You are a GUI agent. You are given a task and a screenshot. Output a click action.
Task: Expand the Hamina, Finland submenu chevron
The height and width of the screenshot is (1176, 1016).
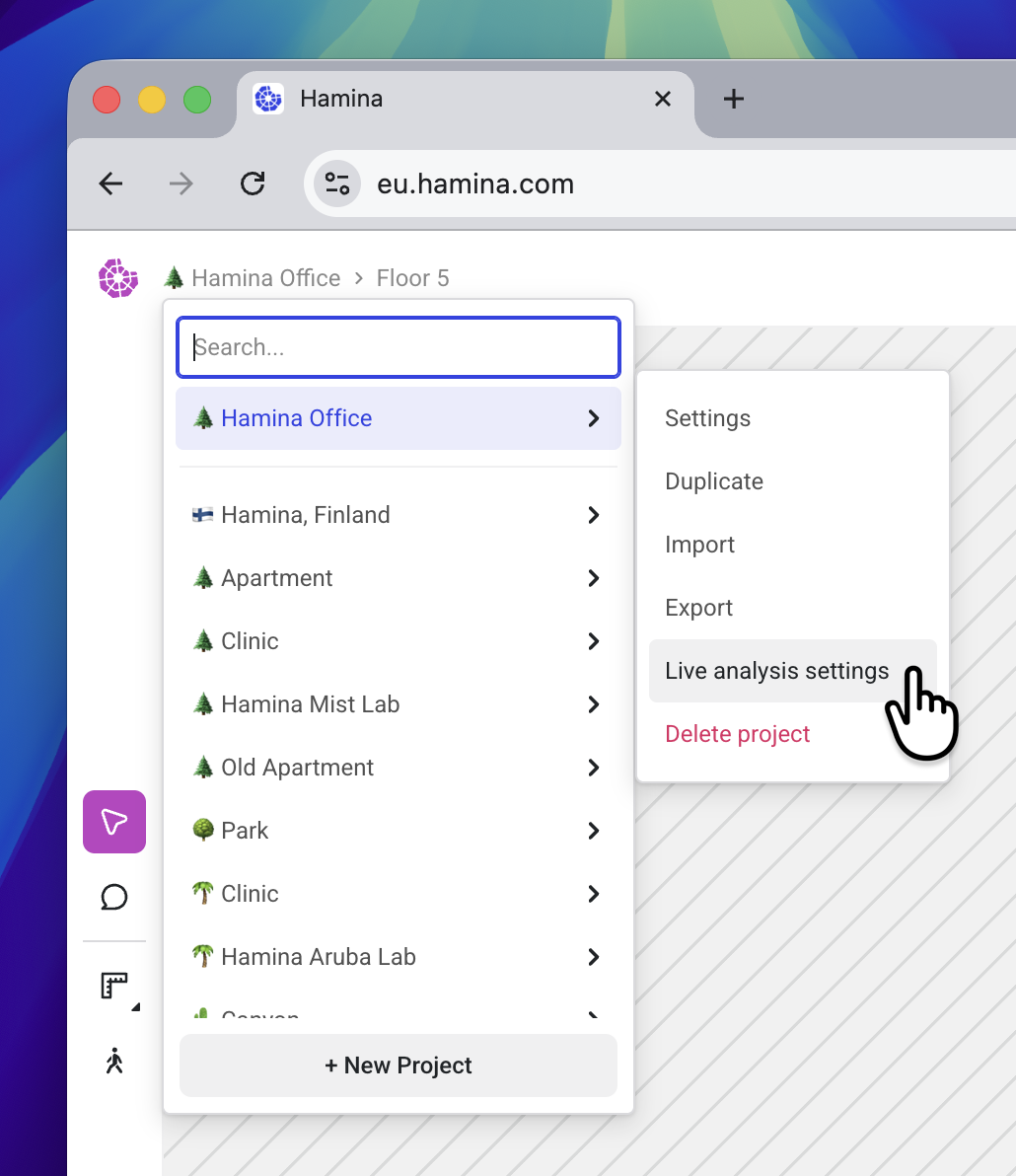click(x=594, y=515)
